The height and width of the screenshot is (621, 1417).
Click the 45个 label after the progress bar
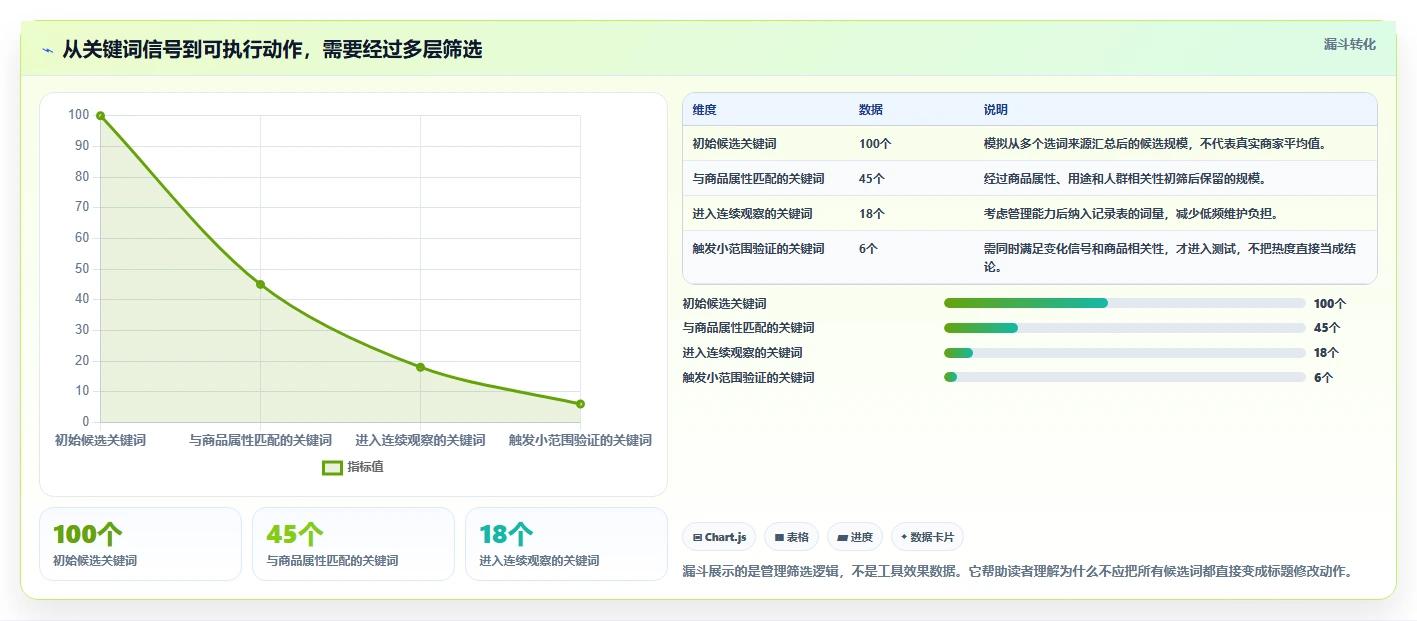[1326, 328]
